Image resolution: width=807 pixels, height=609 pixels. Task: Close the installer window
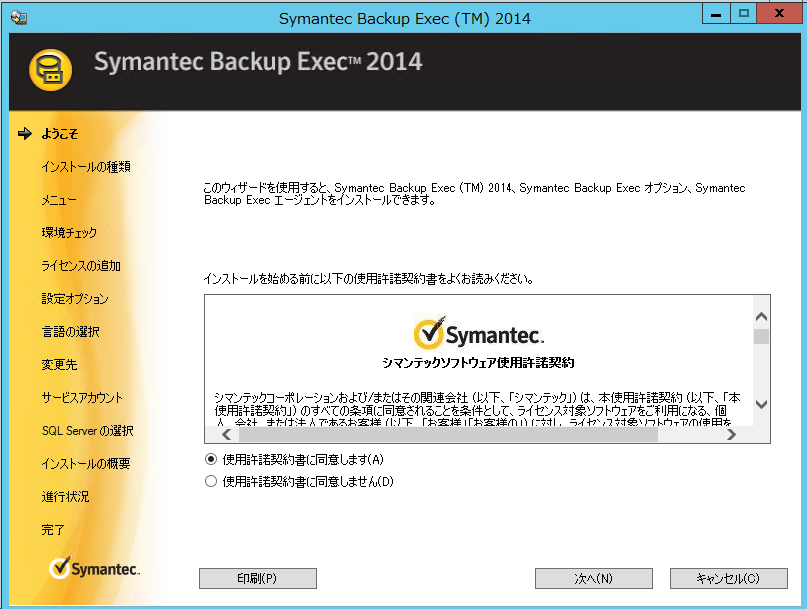tap(779, 14)
